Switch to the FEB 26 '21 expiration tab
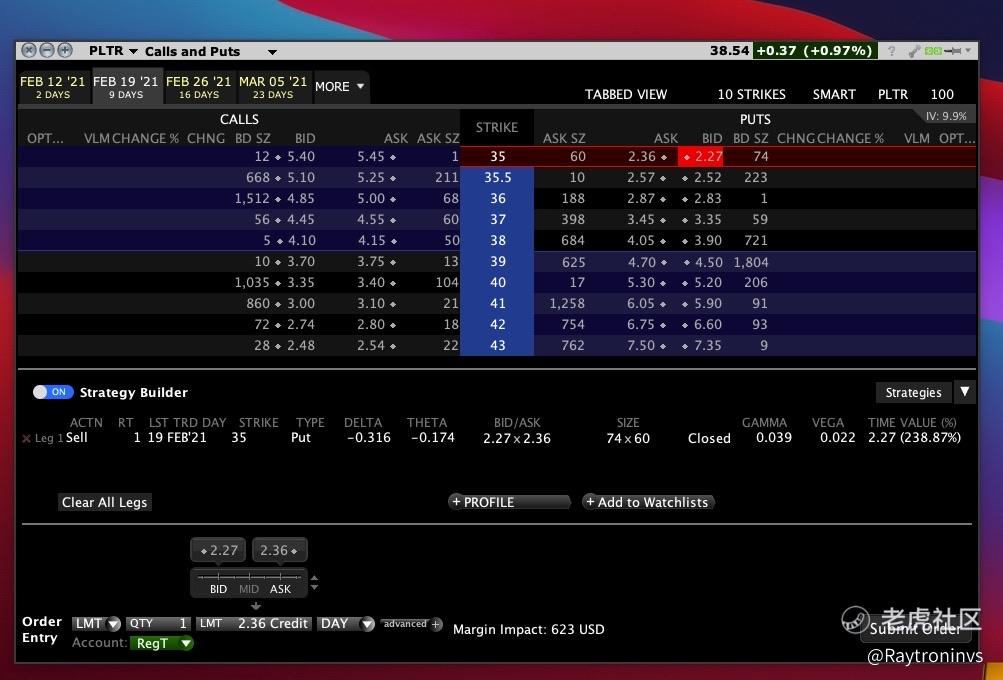 [198, 87]
